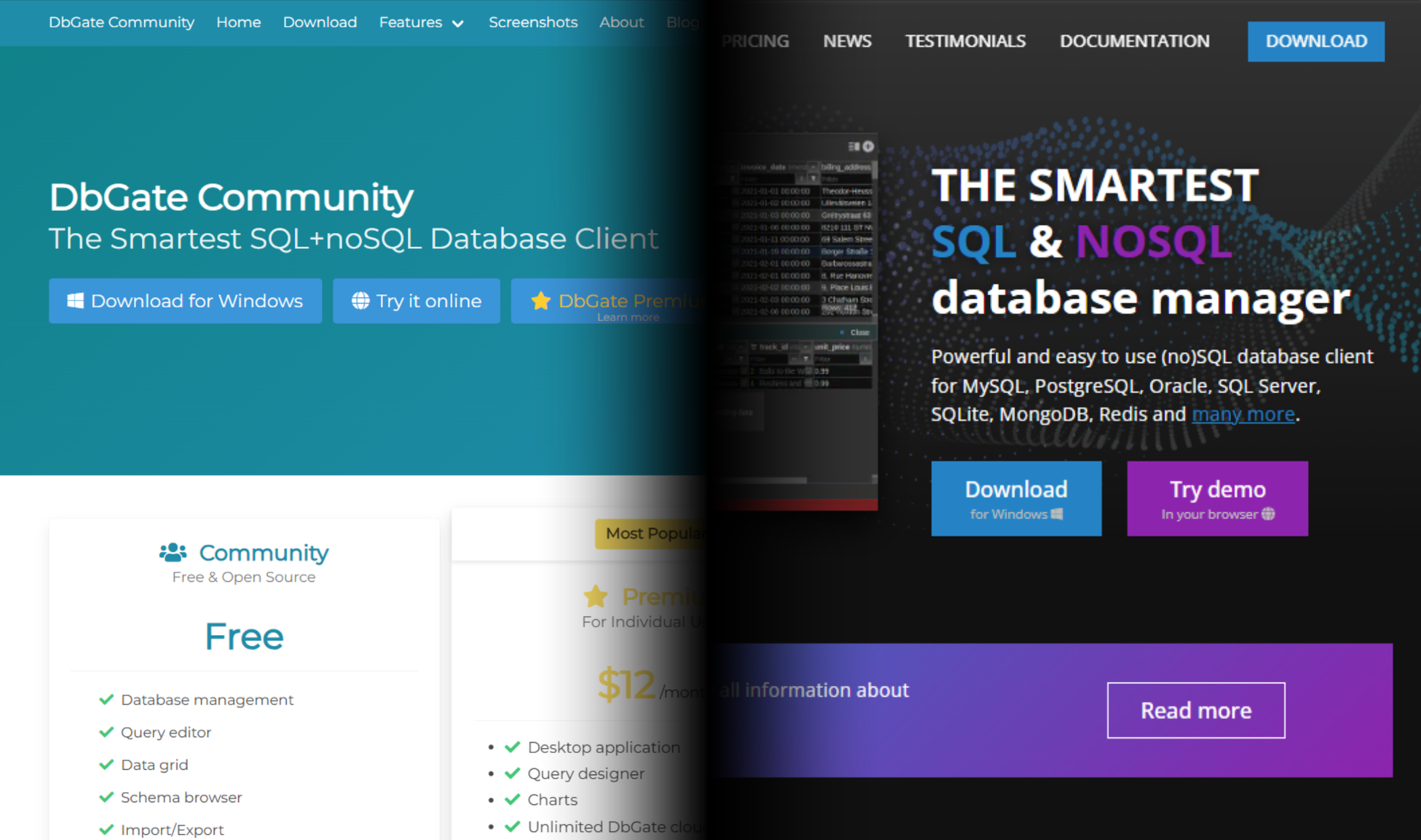Click the gold star on DbGate Premium button
Image resolution: width=1421 pixels, height=840 pixels.
pyautogui.click(x=541, y=301)
